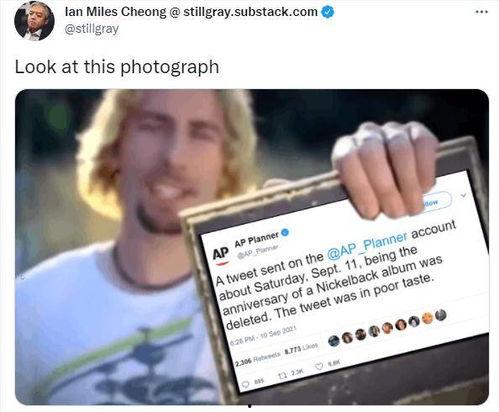
Task: Click the Follow button in embedded tweet
Action: (x=437, y=201)
